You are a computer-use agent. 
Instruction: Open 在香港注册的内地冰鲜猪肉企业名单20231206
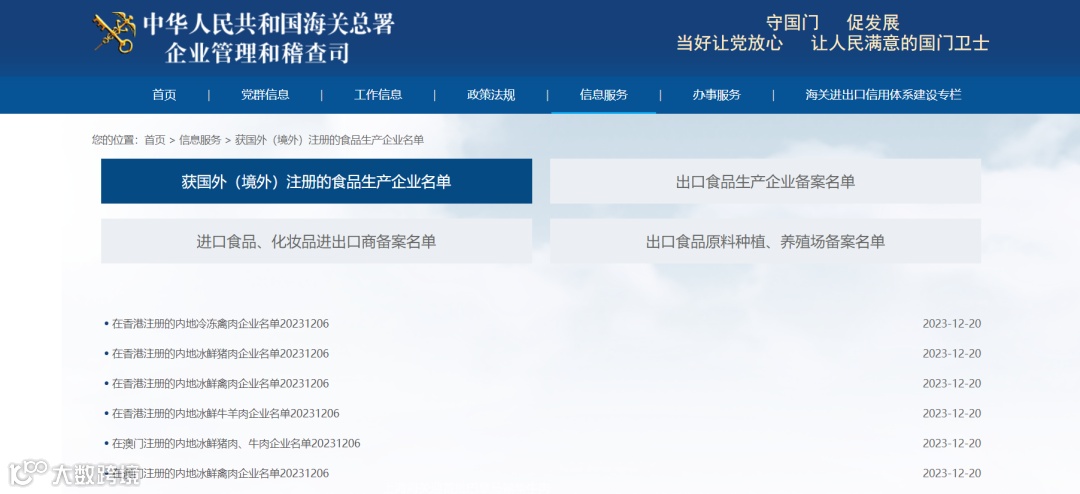[220, 353]
